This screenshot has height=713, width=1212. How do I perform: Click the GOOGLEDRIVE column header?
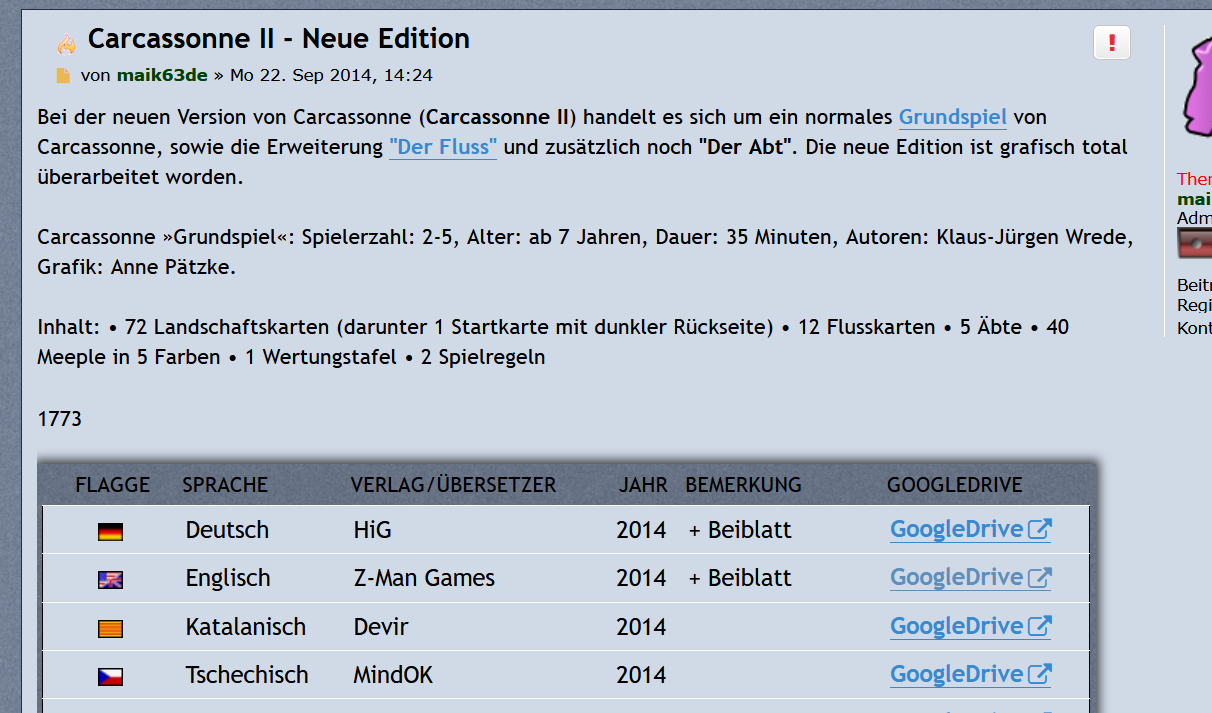click(x=954, y=485)
